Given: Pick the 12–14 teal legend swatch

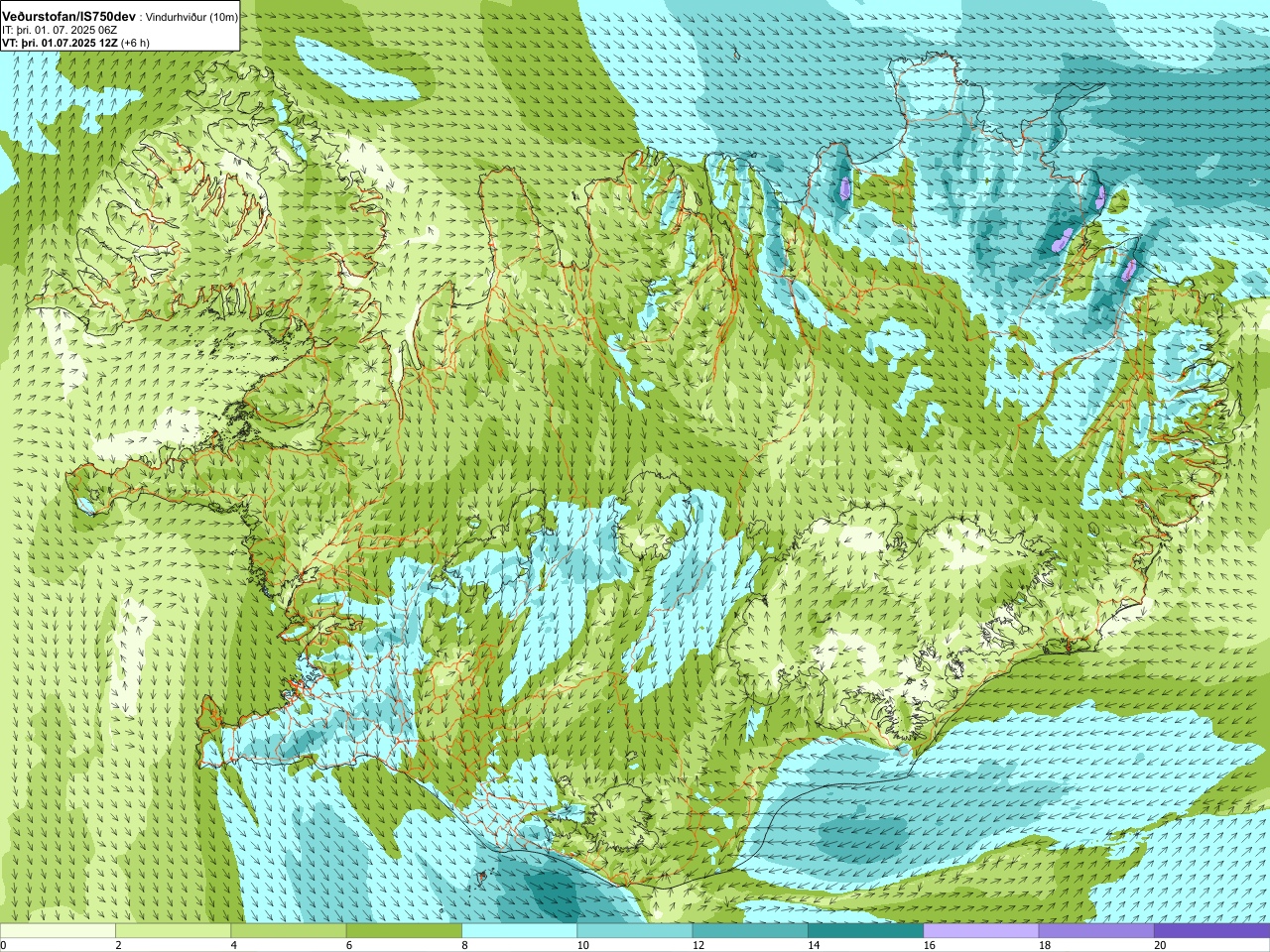Looking at the screenshot, I should click(x=750, y=931).
